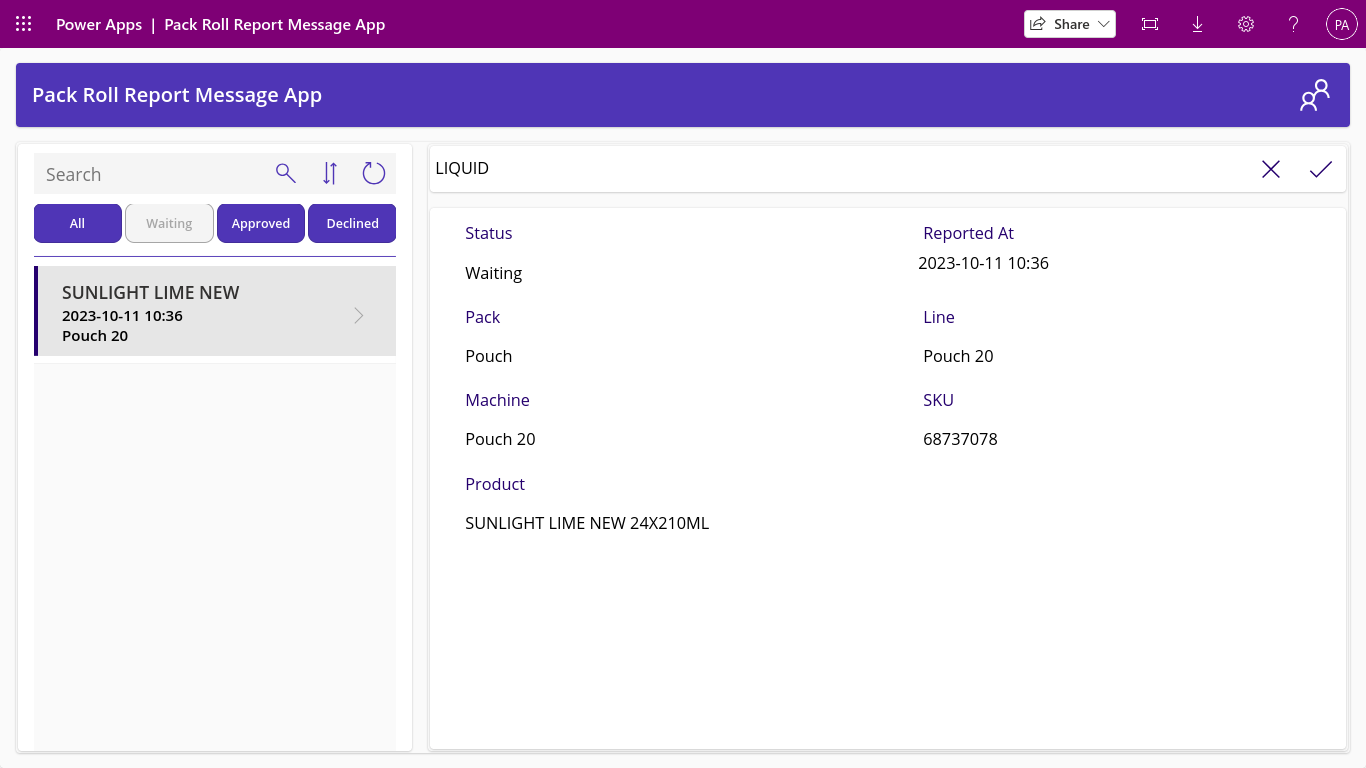Select the Approved filter

[261, 223]
